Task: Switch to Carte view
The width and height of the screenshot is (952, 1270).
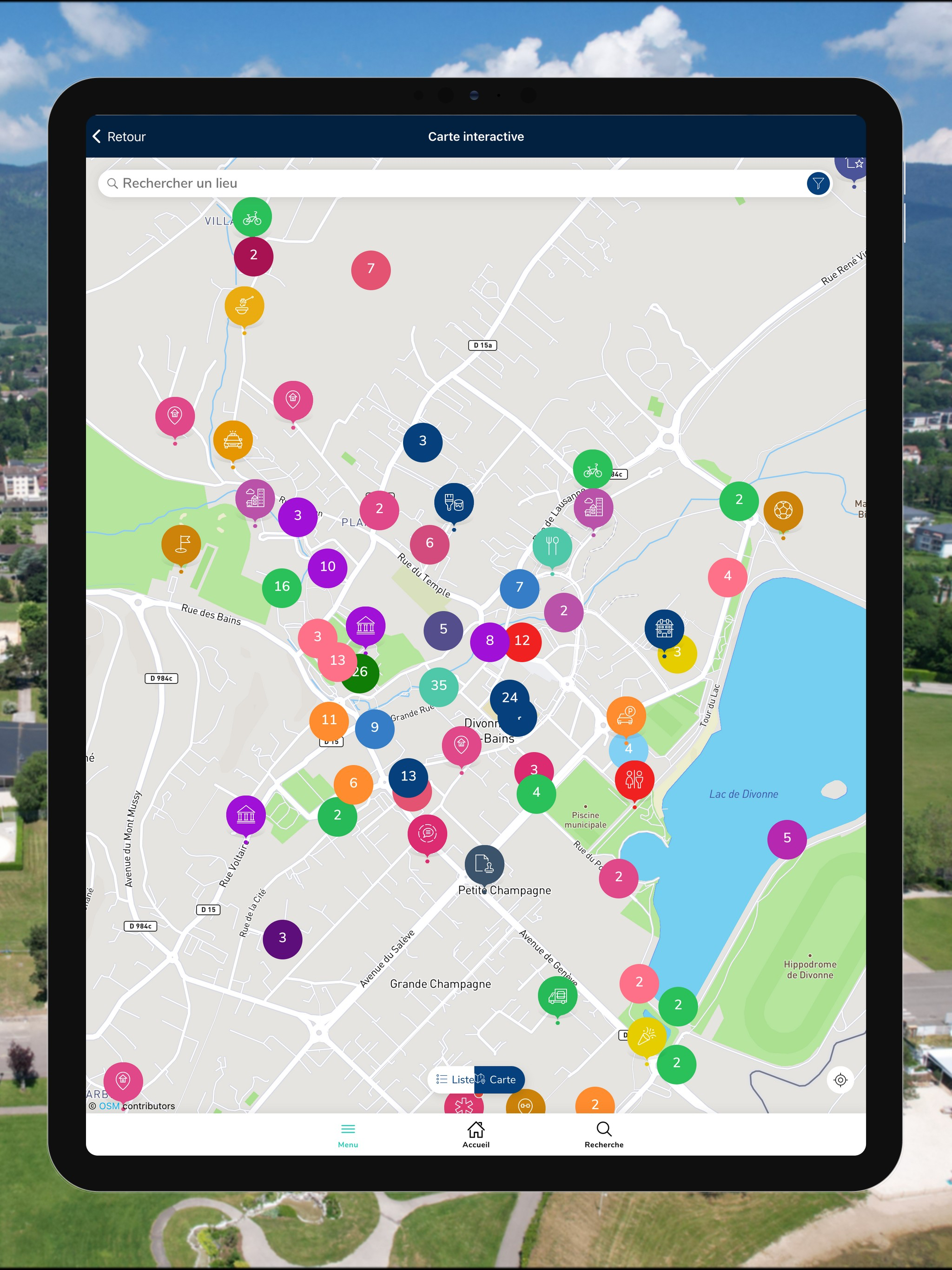Action: [500, 1080]
